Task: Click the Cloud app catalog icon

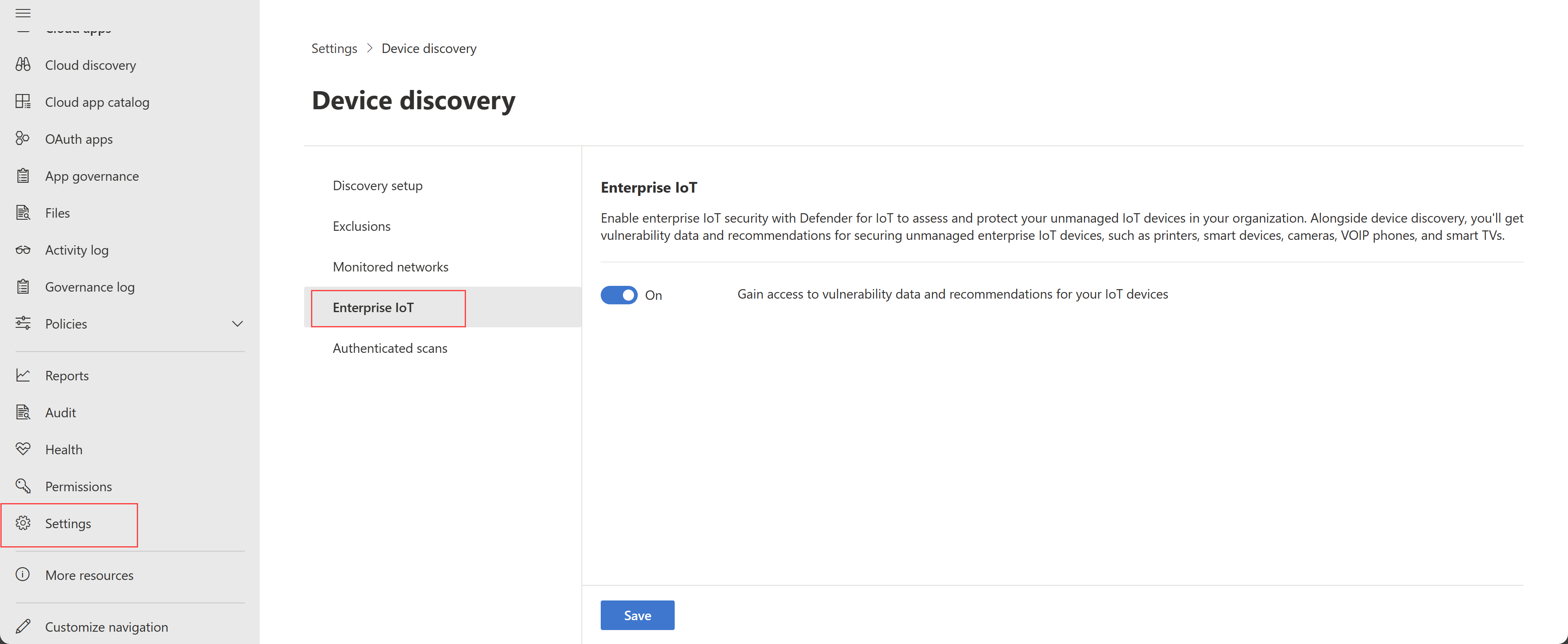Action: (x=23, y=101)
